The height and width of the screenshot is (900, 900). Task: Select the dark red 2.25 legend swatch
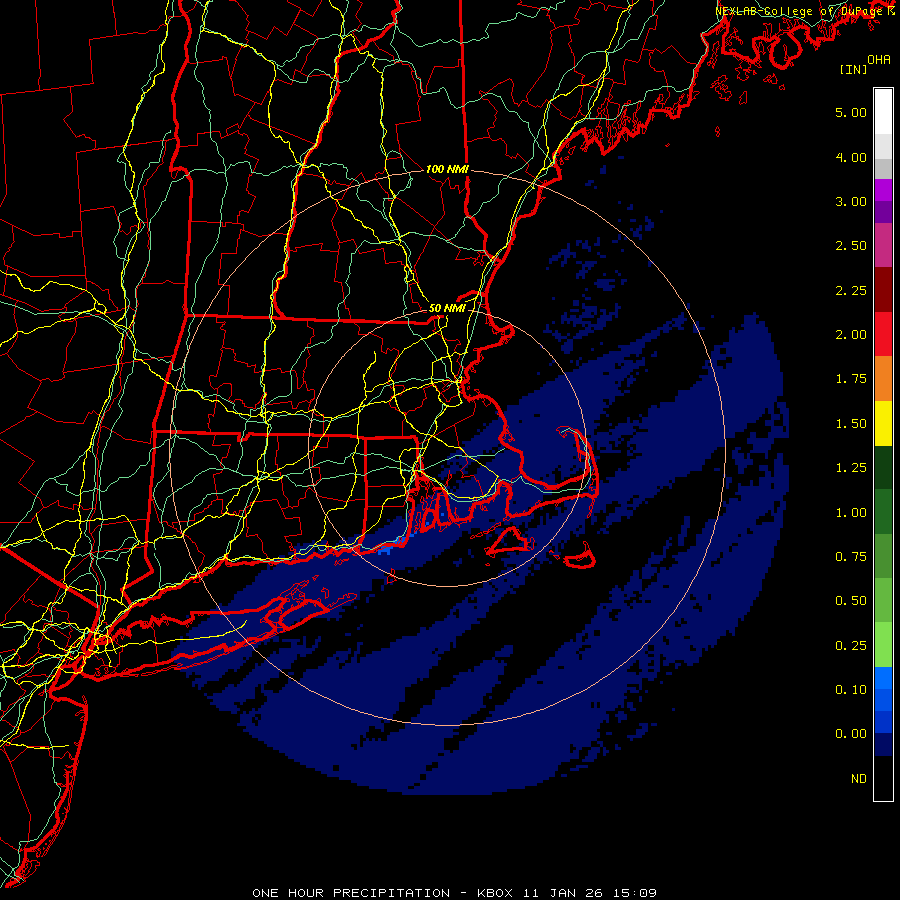click(883, 290)
